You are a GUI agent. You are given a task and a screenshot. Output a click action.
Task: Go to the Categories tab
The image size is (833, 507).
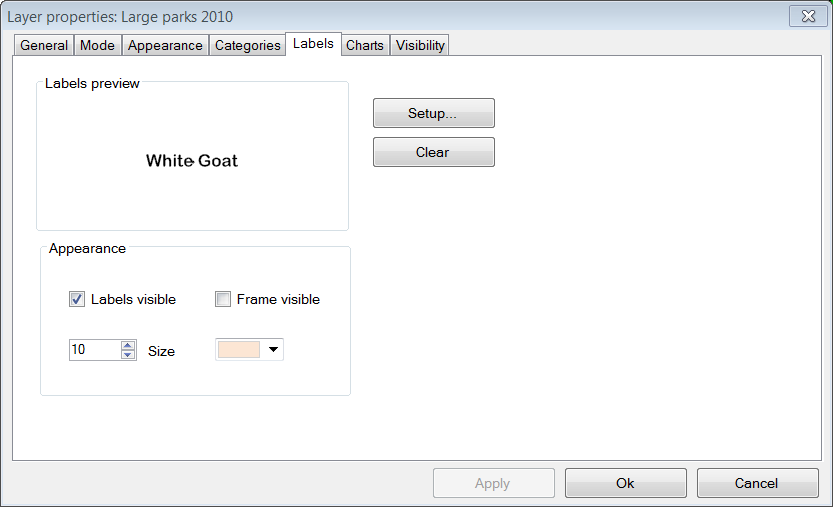[x=248, y=46]
